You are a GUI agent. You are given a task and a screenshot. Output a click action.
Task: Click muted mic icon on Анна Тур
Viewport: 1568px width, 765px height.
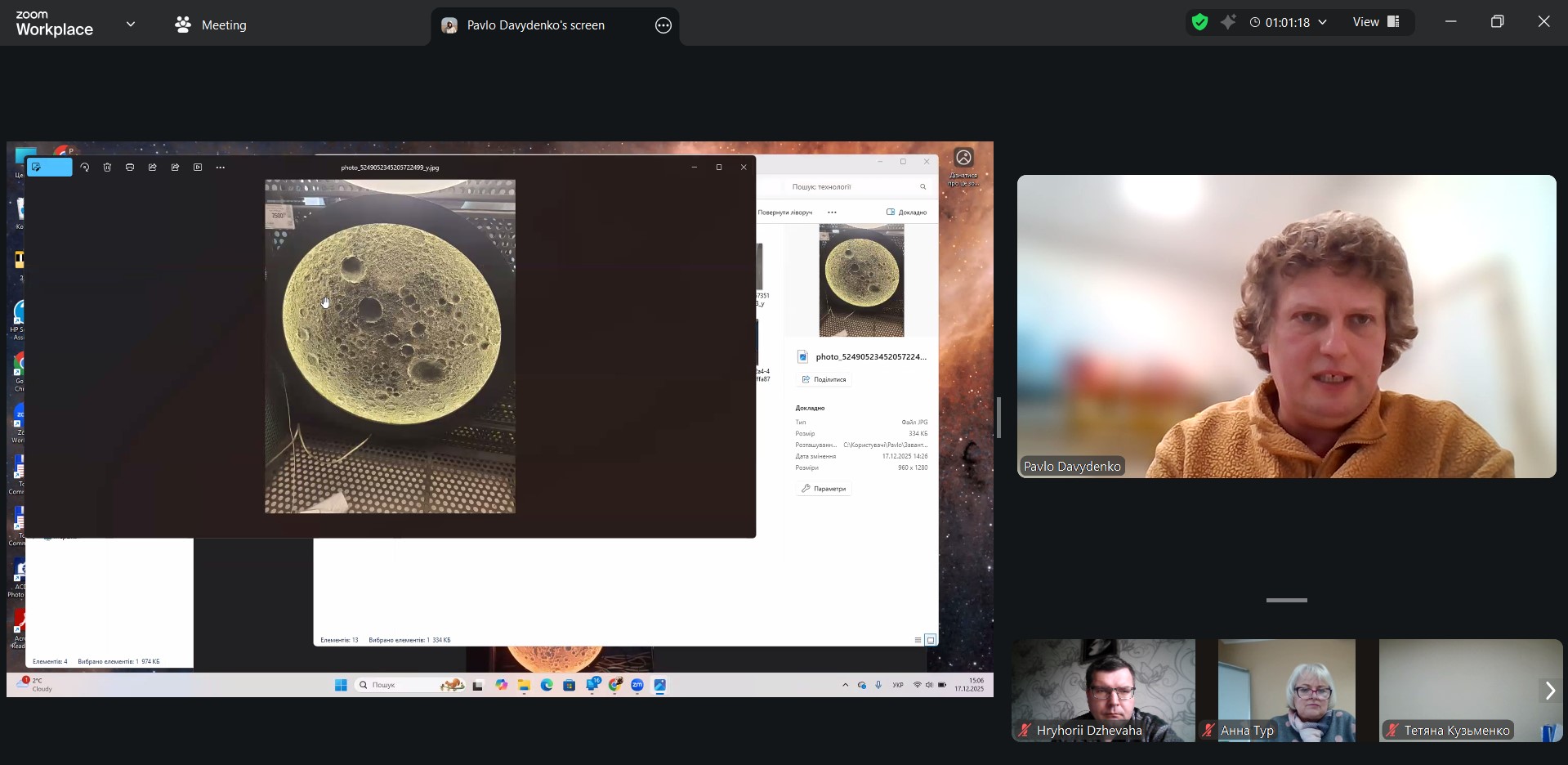coord(1208,731)
